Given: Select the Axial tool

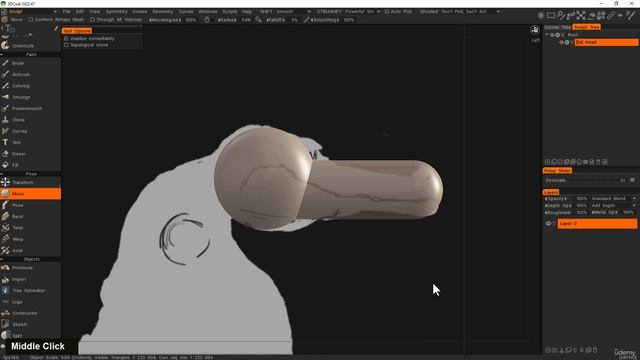Looking at the screenshot, I should point(31,250).
